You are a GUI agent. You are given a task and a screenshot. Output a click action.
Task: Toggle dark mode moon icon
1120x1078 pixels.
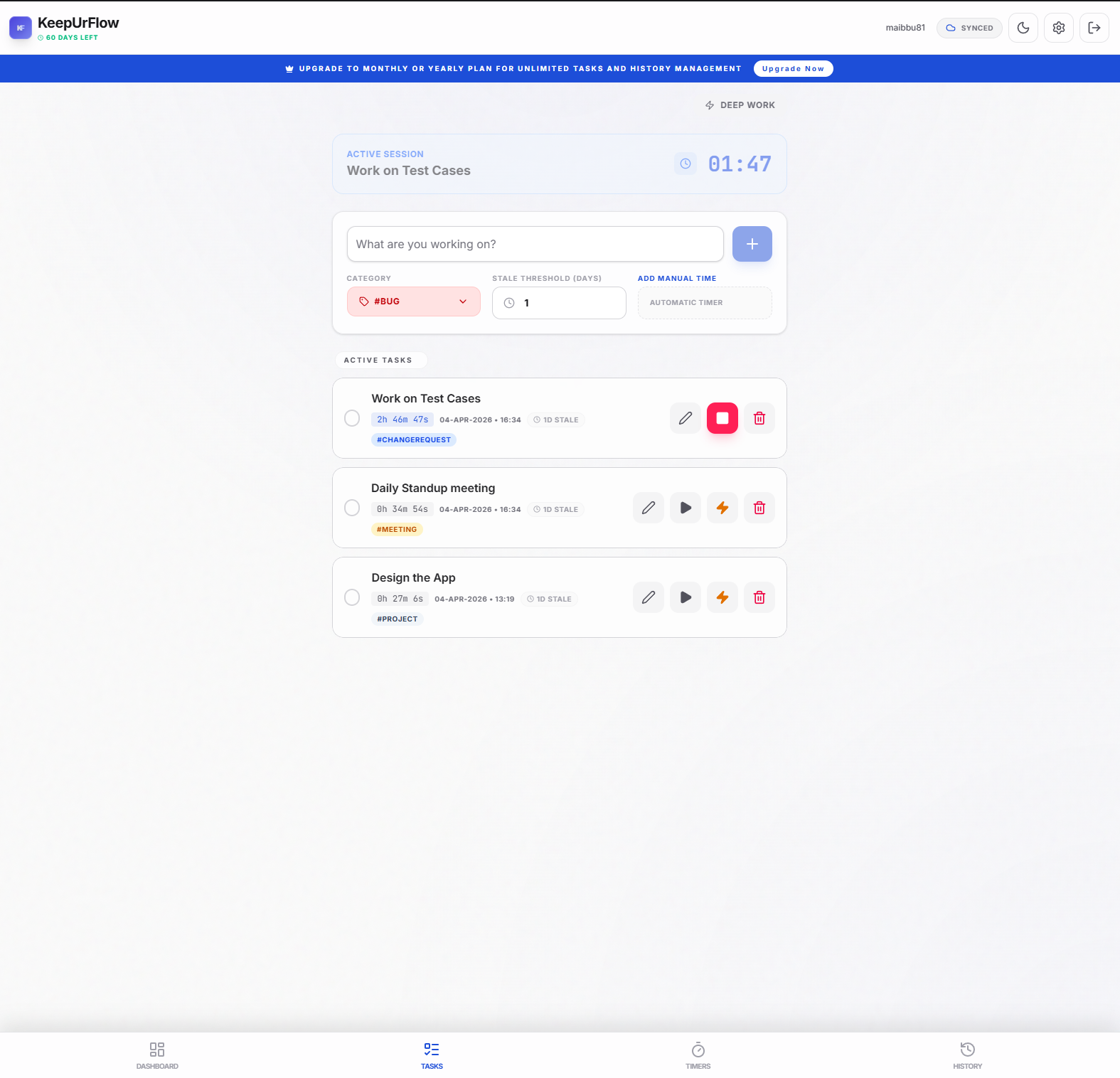click(1023, 28)
